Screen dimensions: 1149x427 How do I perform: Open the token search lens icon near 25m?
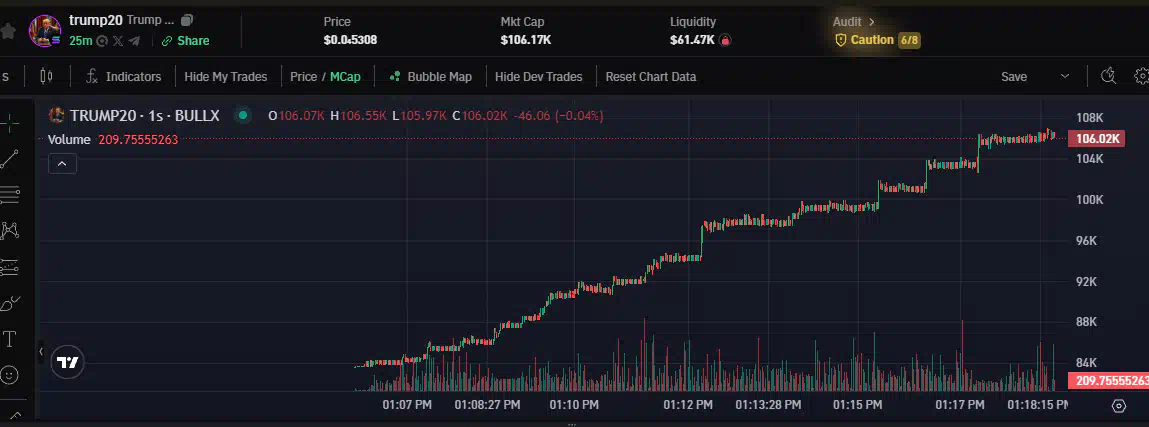pyautogui.click(x=103, y=41)
